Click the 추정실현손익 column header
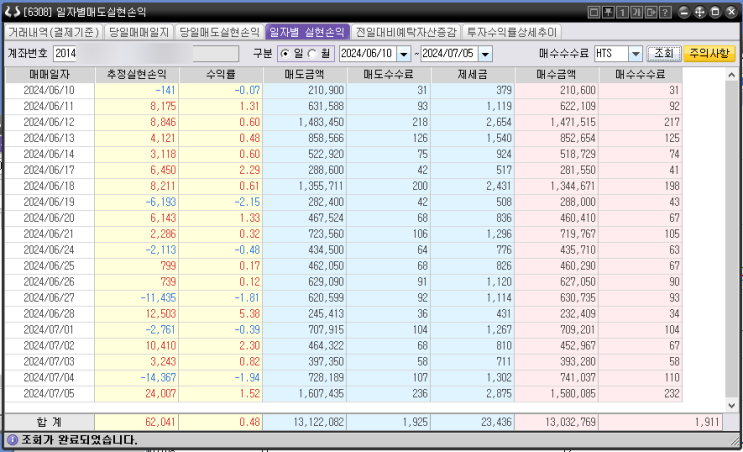Image resolution: width=743 pixels, height=452 pixels. tap(136, 74)
